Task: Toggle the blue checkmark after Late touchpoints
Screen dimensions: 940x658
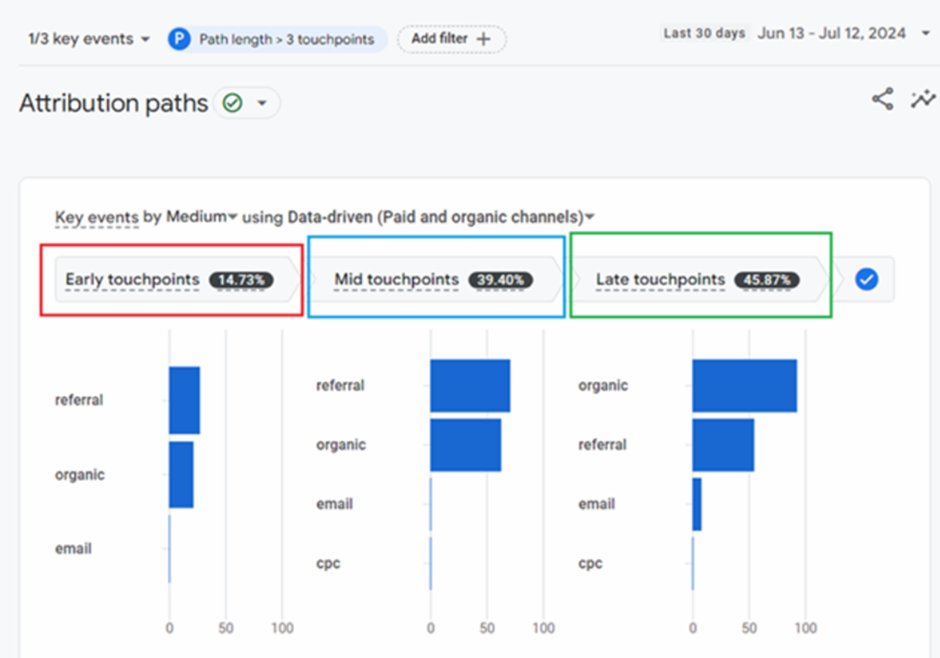Action: pyautogui.click(x=866, y=280)
